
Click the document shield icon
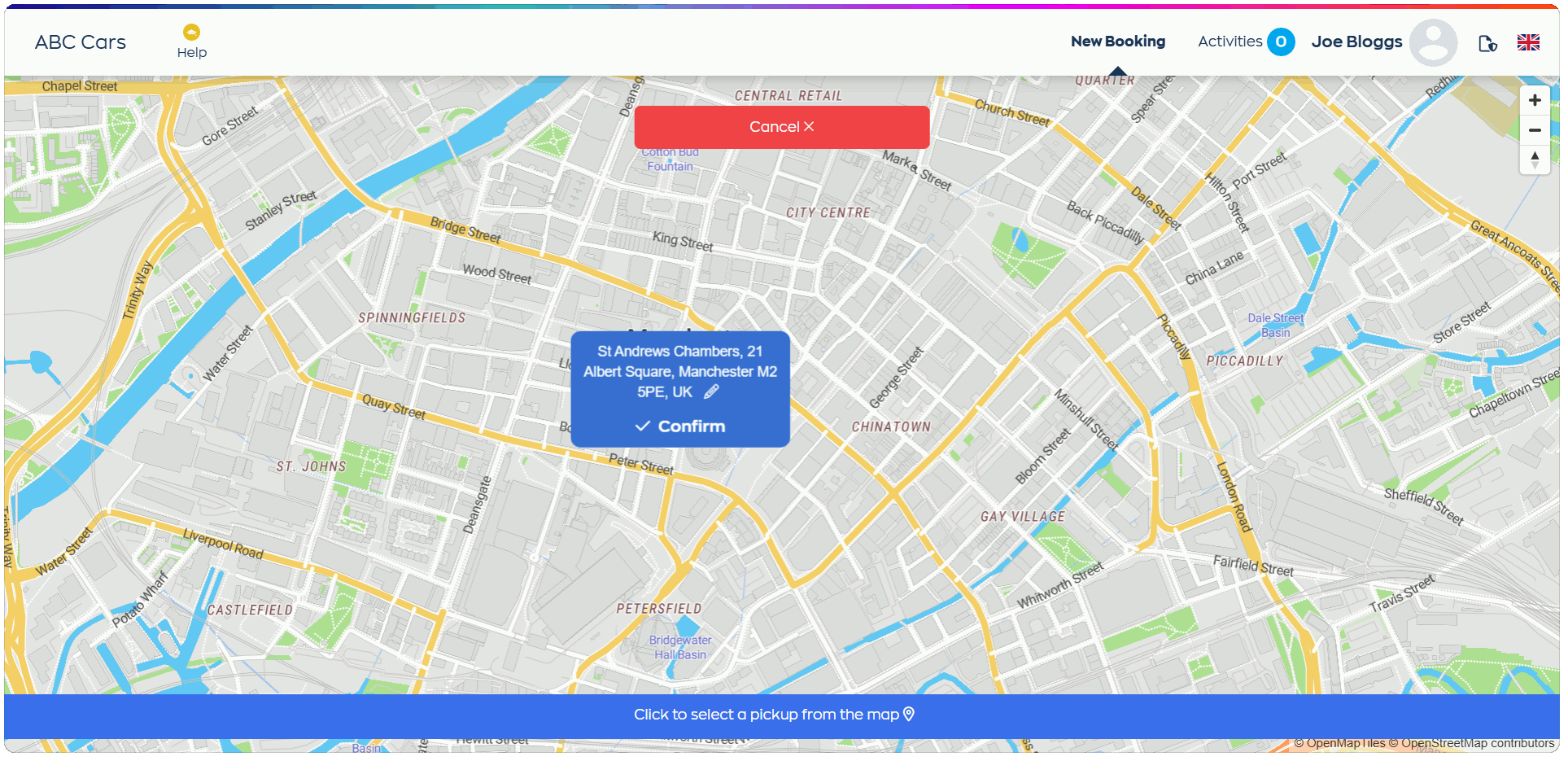[x=1487, y=42]
